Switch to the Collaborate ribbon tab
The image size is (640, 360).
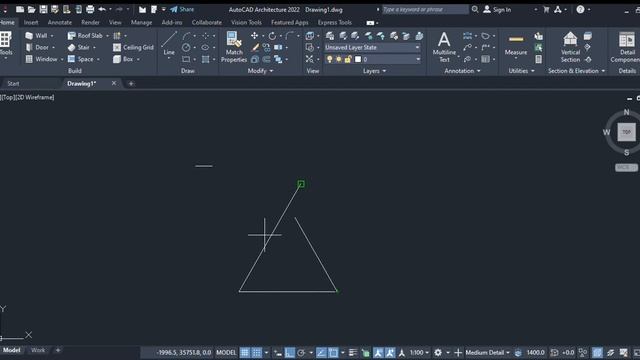coord(207,22)
